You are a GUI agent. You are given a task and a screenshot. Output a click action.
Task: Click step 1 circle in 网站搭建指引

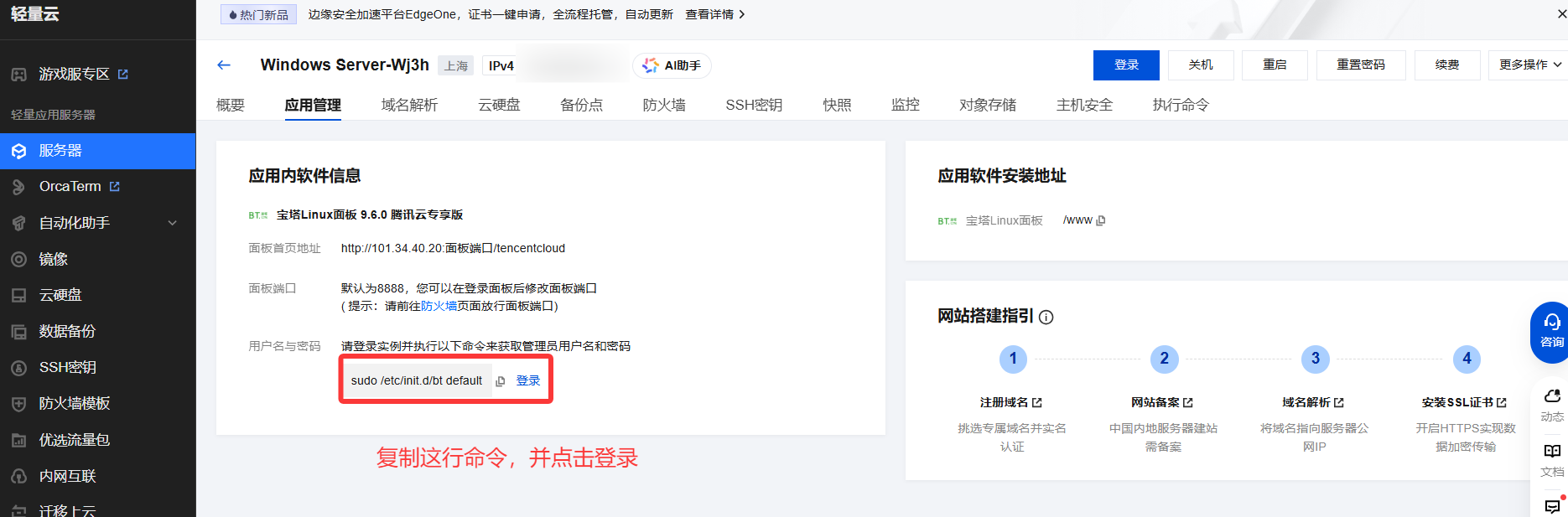1013,359
